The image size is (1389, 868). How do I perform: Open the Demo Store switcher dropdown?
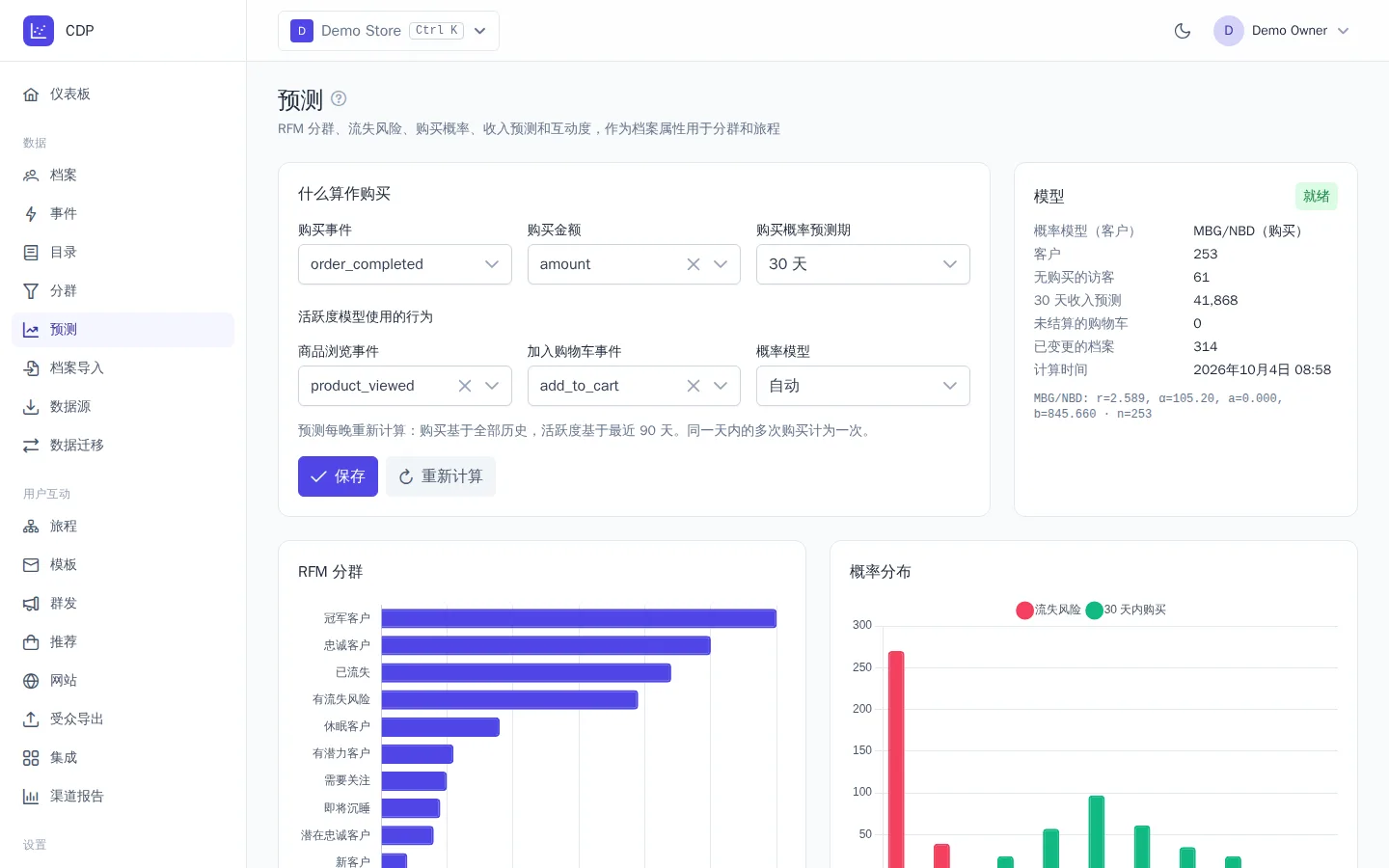tap(389, 31)
